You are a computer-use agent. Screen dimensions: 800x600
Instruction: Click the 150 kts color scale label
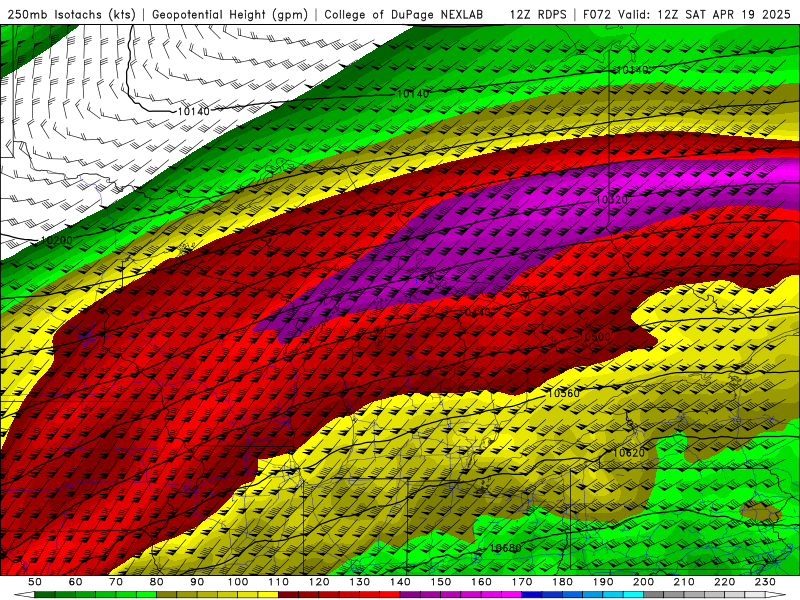click(441, 582)
